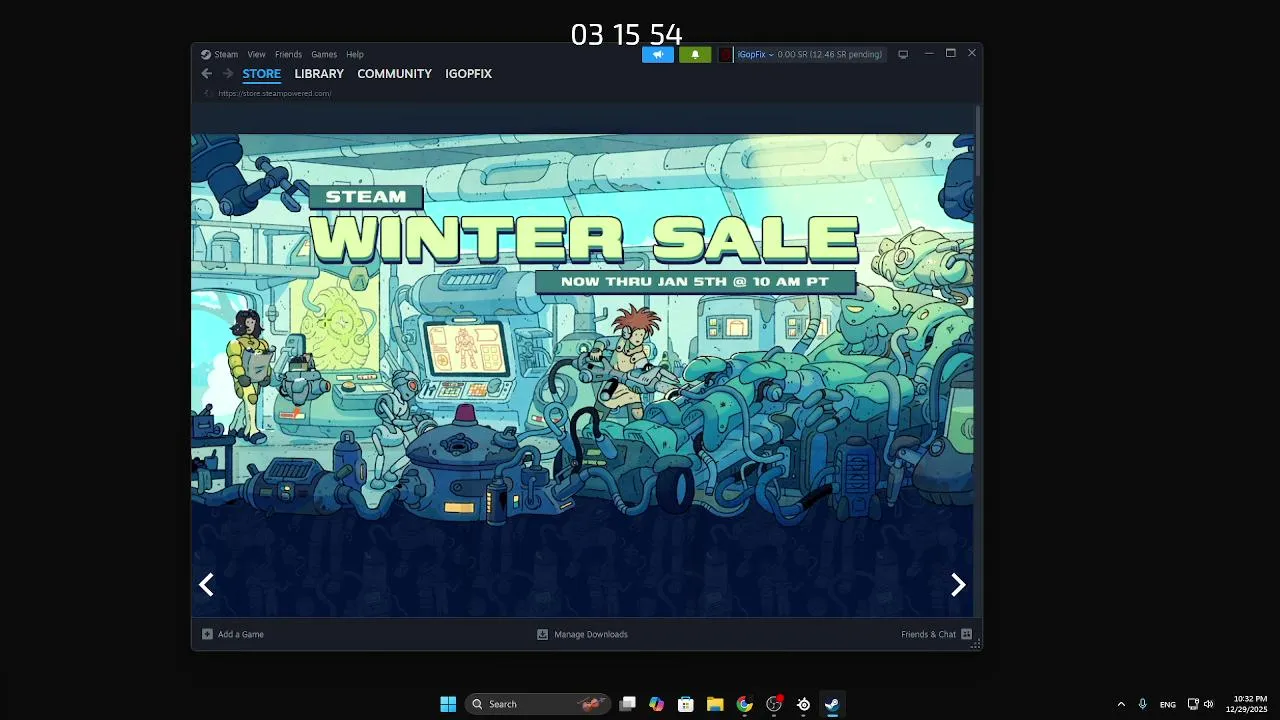Open the Windows Start menu
1280x720 pixels.
coord(448,704)
